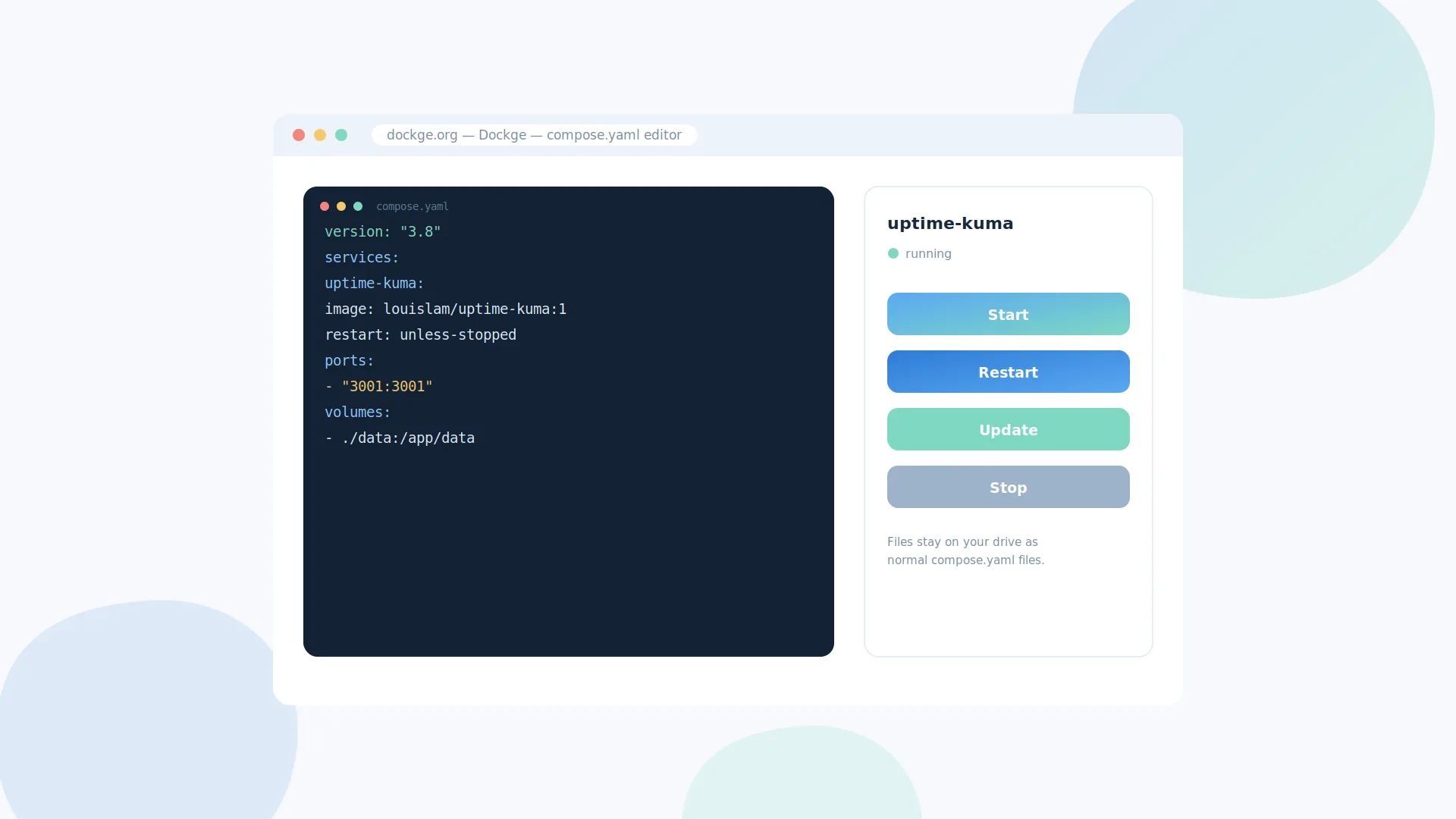
Task: Click the yellow dot in compose.yaml editor
Action: (341, 206)
